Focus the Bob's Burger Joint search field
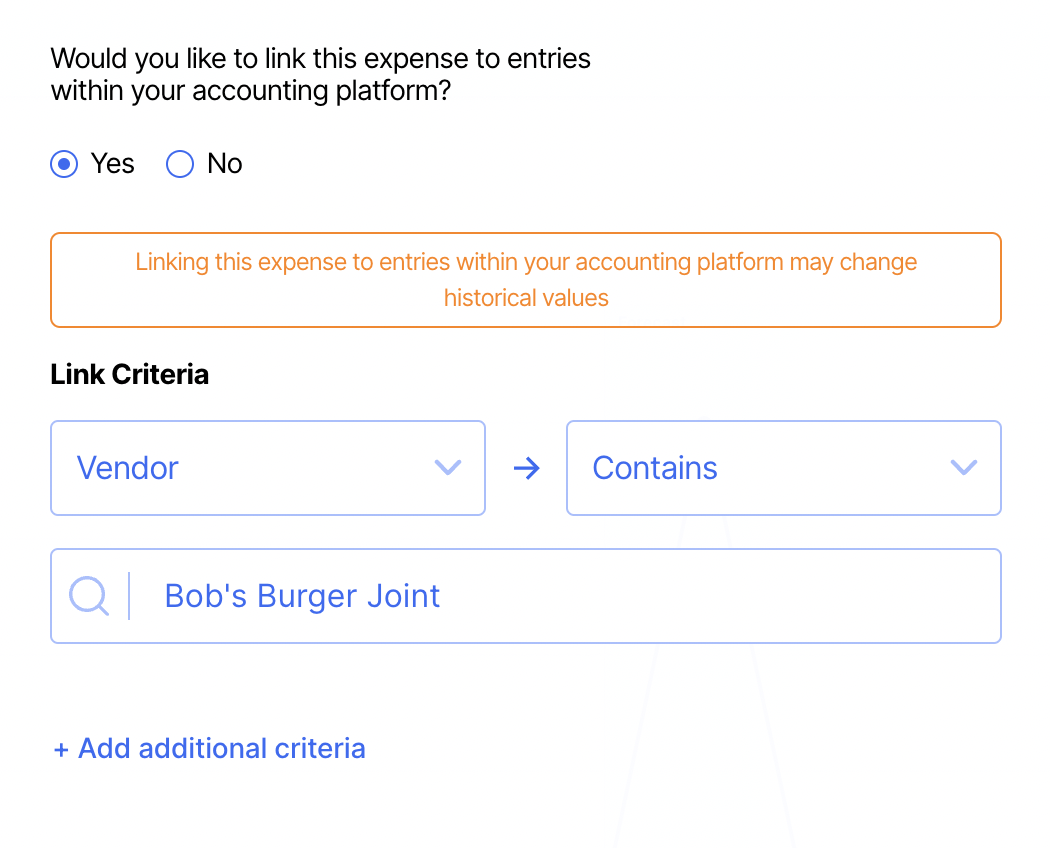The image size is (1050, 848). click(560, 596)
